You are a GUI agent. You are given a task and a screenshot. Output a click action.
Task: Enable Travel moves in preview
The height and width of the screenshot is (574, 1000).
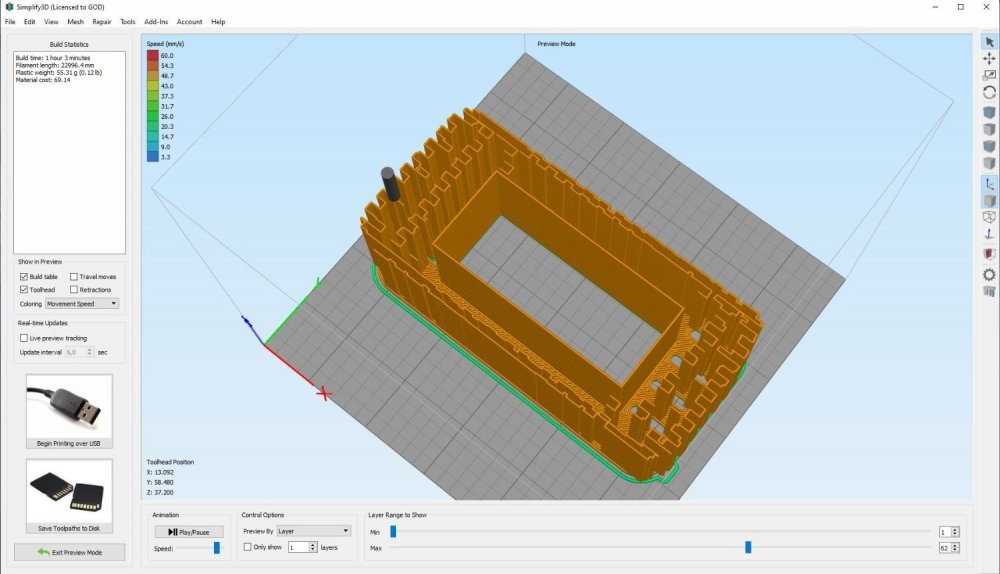[74, 276]
